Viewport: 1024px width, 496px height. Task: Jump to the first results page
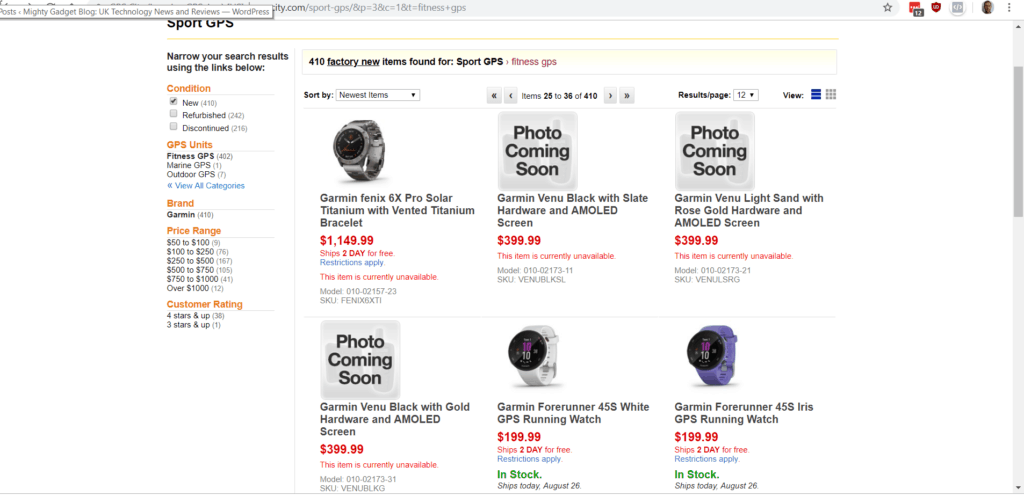tap(494, 96)
